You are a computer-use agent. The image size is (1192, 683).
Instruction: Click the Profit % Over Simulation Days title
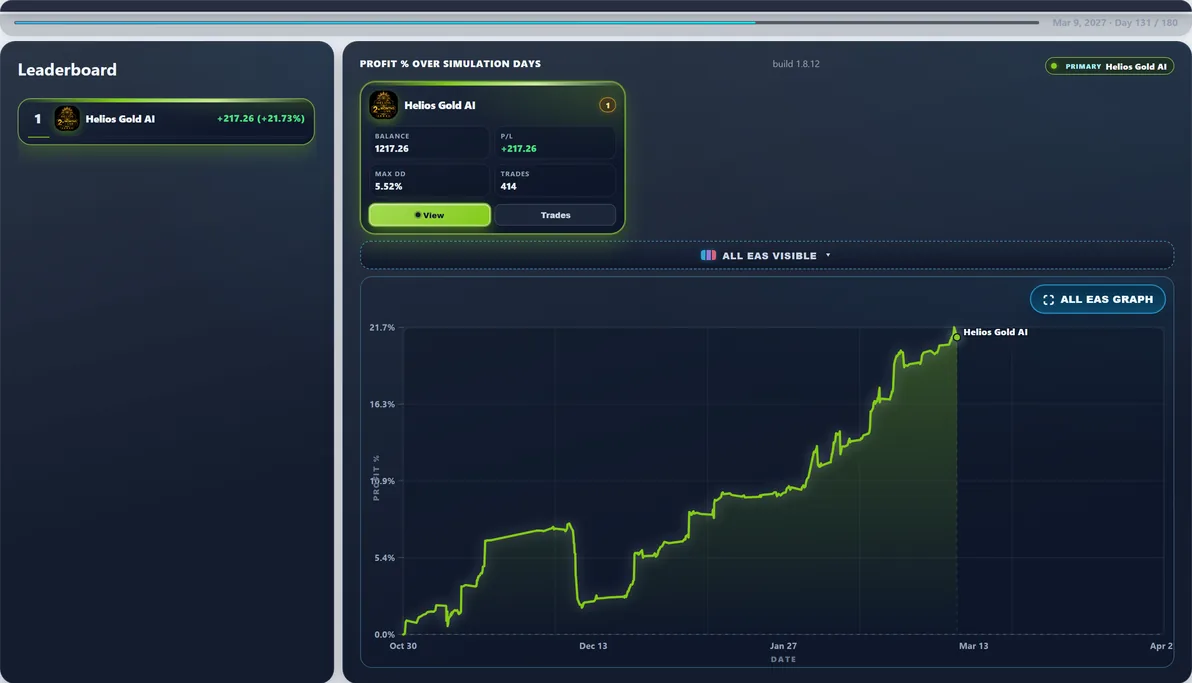450,64
